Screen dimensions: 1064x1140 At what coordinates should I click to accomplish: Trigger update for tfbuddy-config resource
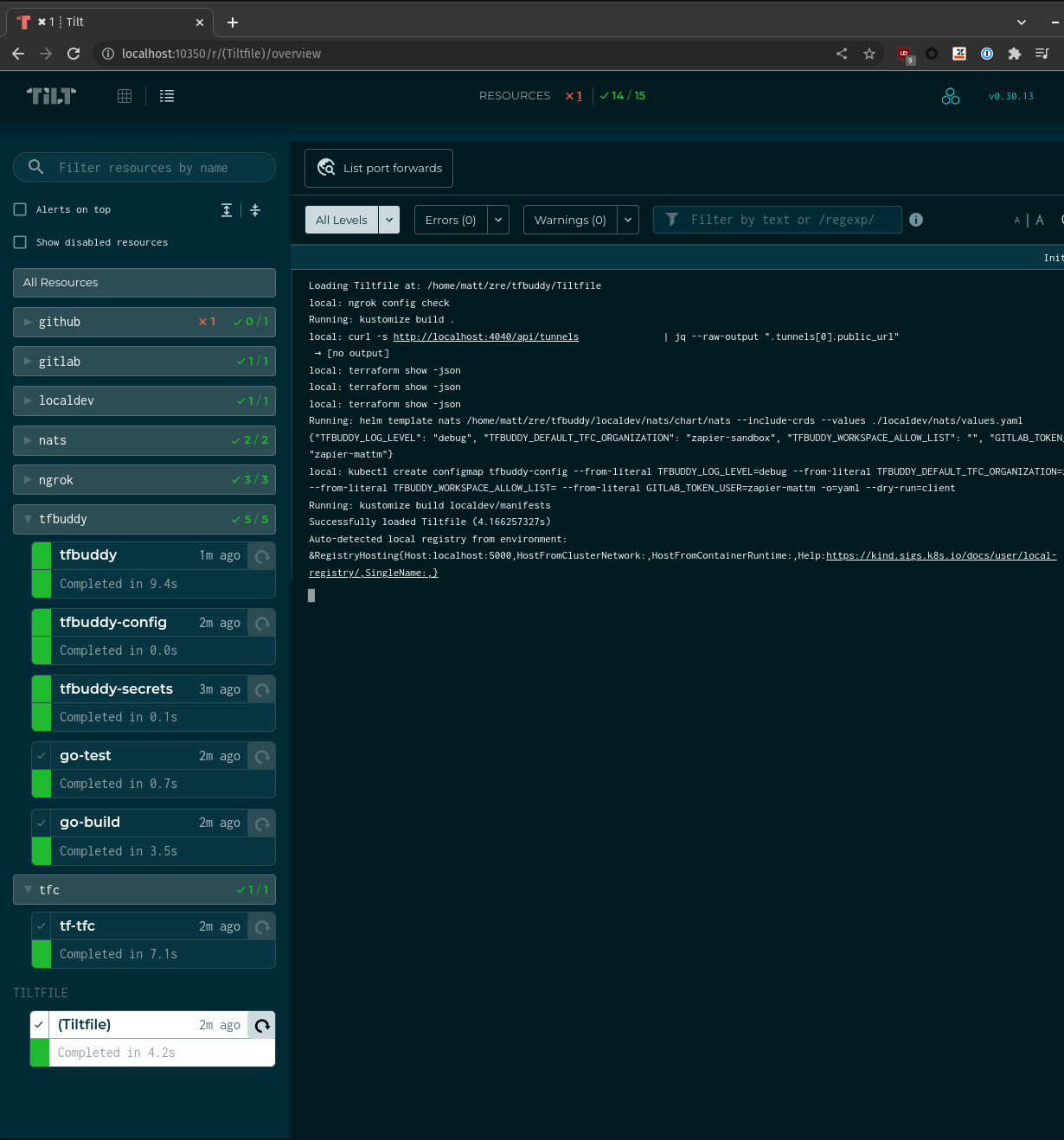[262, 623]
